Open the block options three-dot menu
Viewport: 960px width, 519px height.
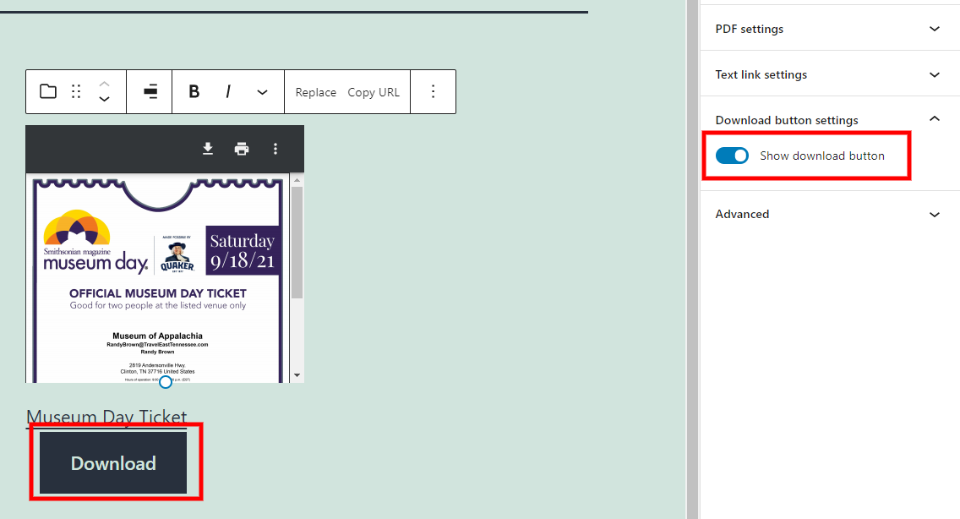(433, 92)
